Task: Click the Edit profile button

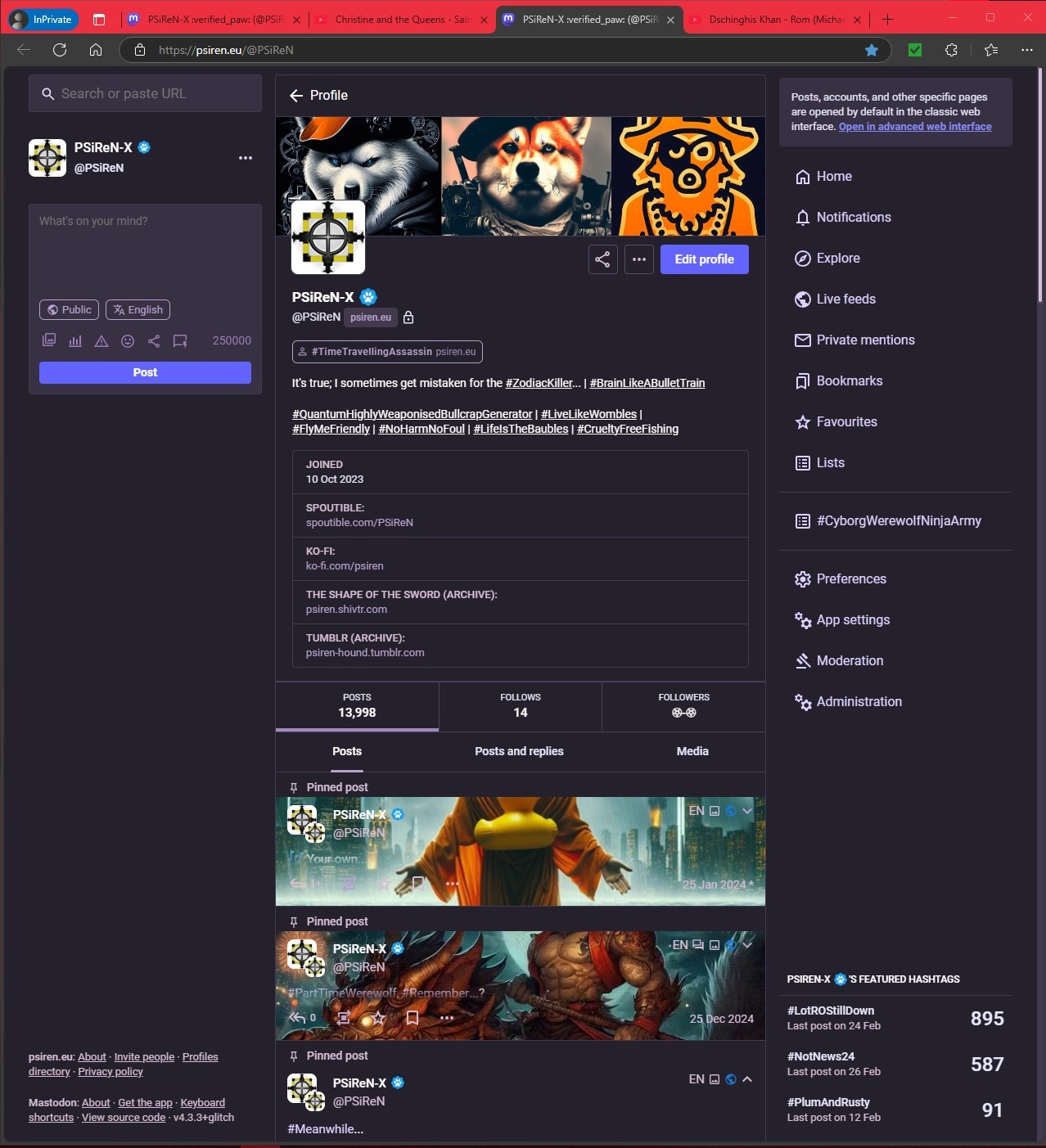Action: point(704,259)
